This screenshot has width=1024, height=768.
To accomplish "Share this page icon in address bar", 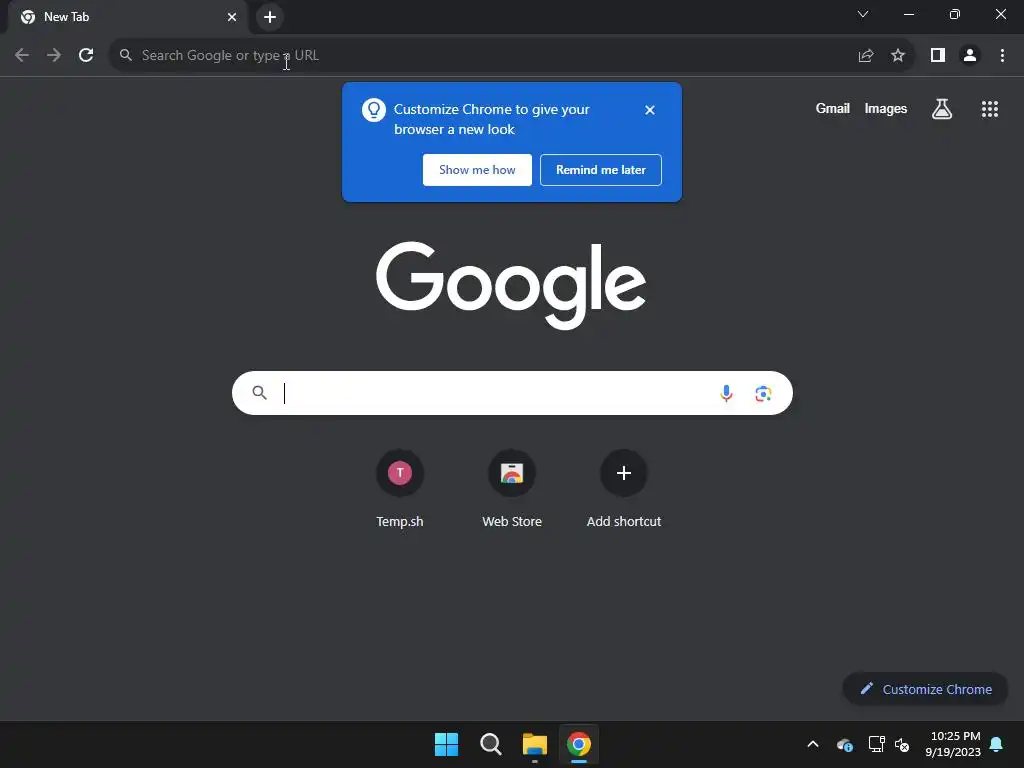I will [866, 56].
